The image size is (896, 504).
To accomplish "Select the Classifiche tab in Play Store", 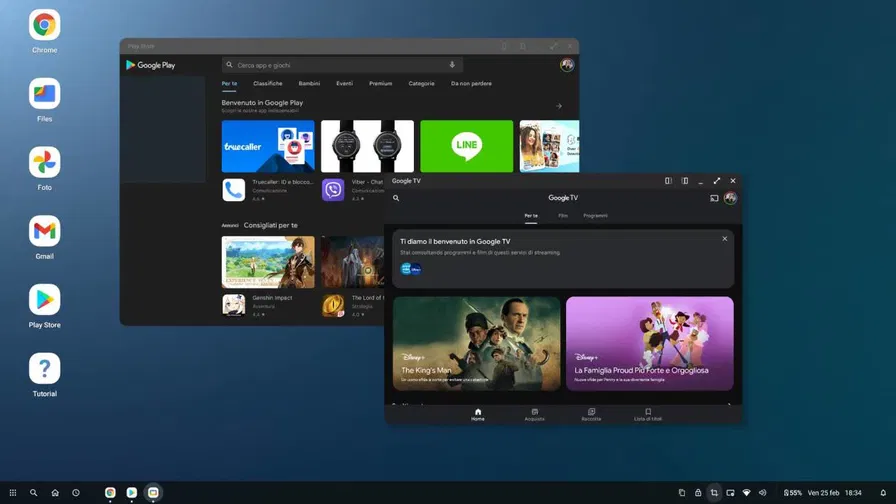I will click(267, 84).
